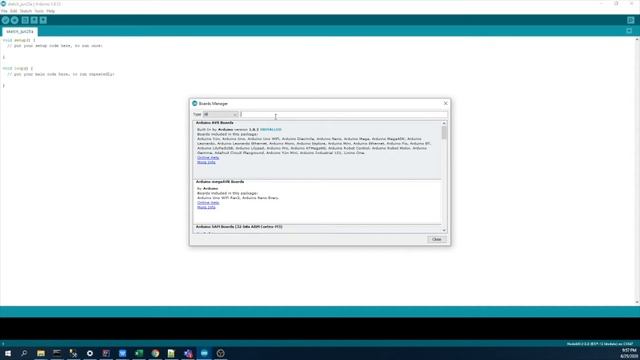Open the Sketch menu

click(26, 11)
